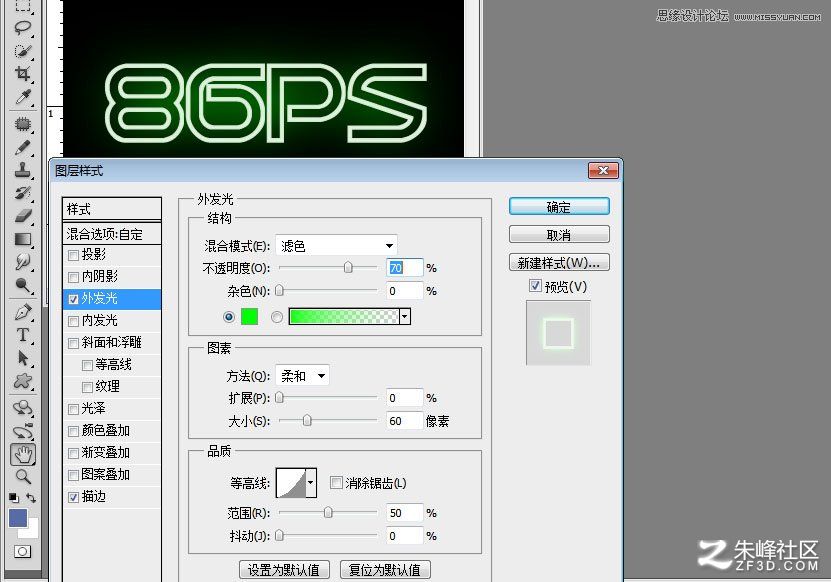831x582 pixels.
Task: Select the Zoom tool
Action: pyautogui.click(x=23, y=477)
